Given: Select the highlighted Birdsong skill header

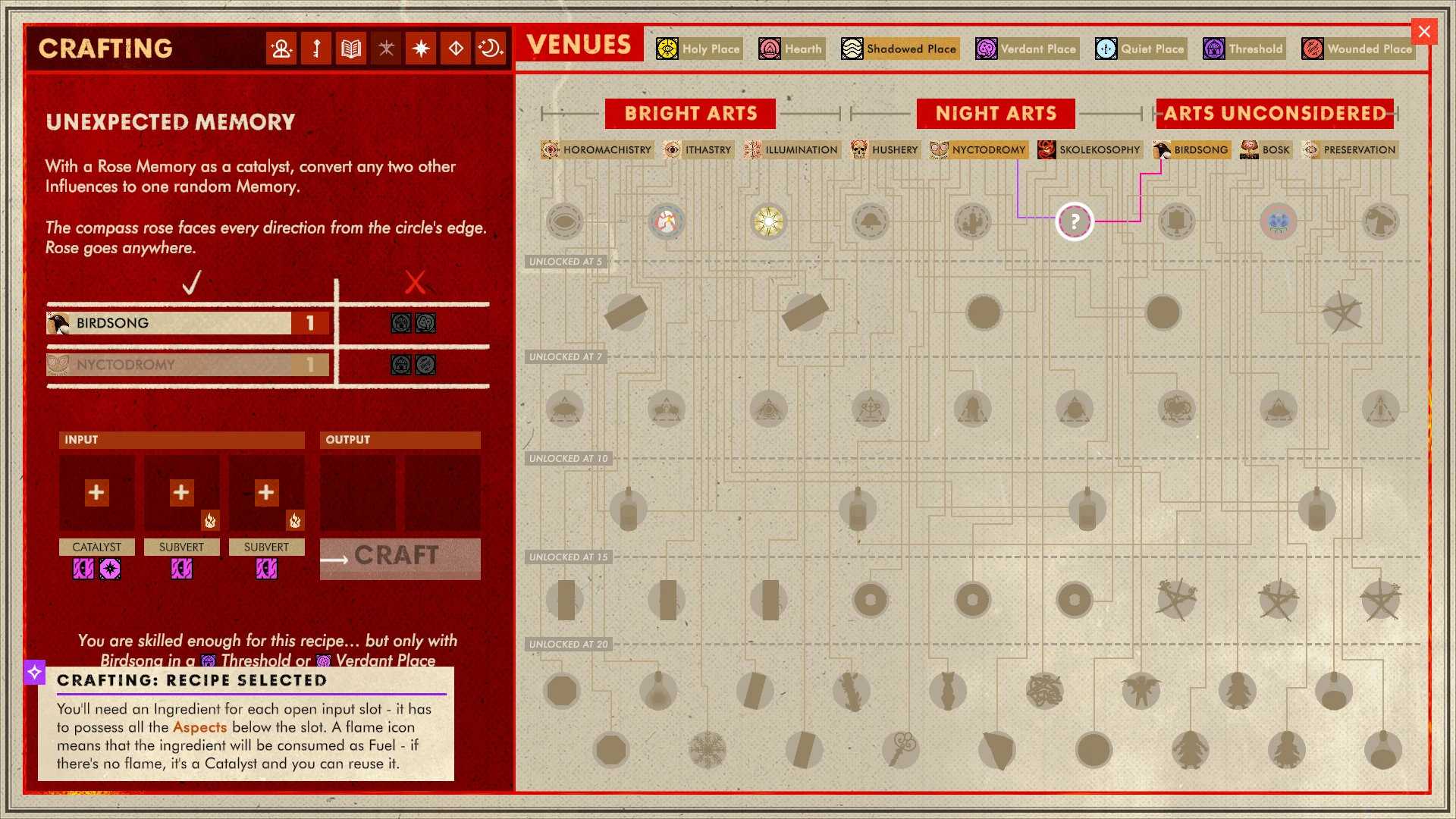Looking at the screenshot, I should point(1191,149).
